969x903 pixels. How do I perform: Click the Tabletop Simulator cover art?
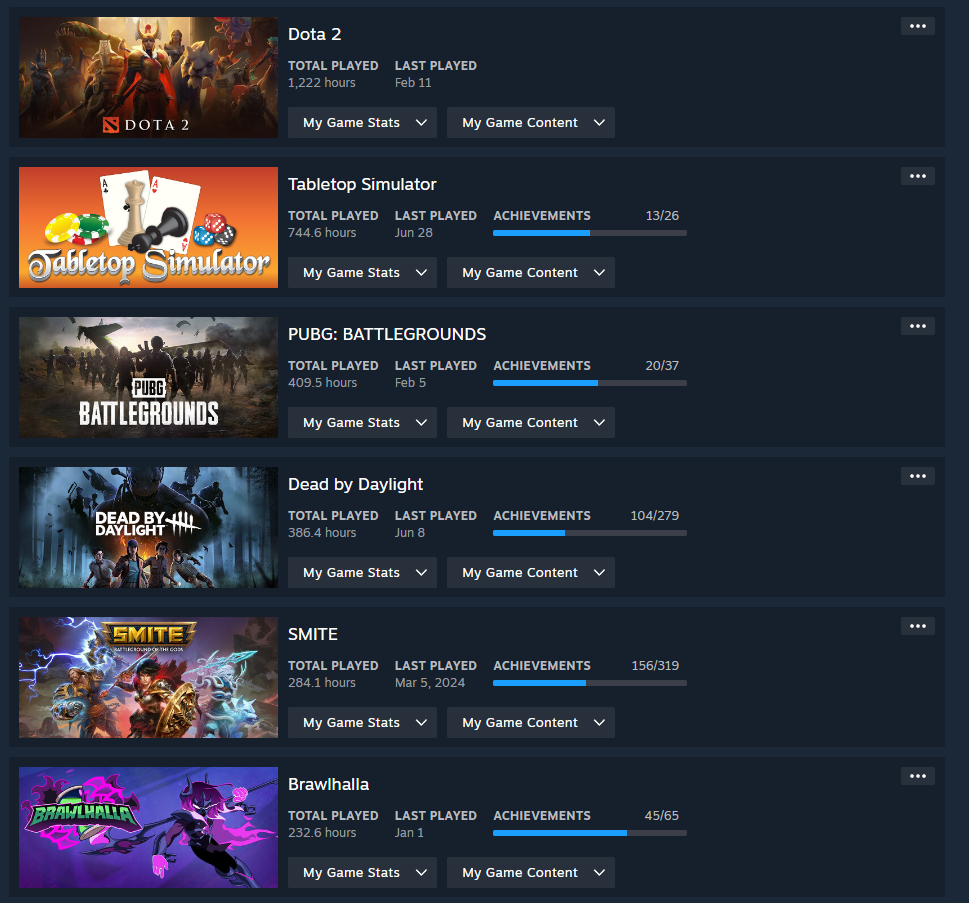coord(148,227)
